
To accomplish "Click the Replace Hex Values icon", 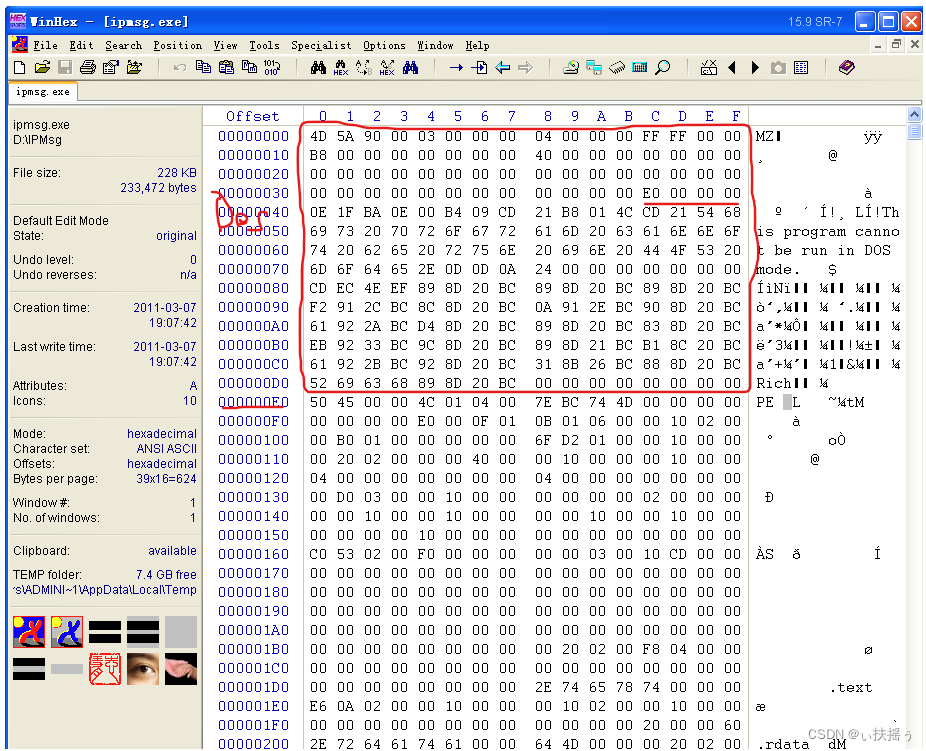I will point(387,68).
